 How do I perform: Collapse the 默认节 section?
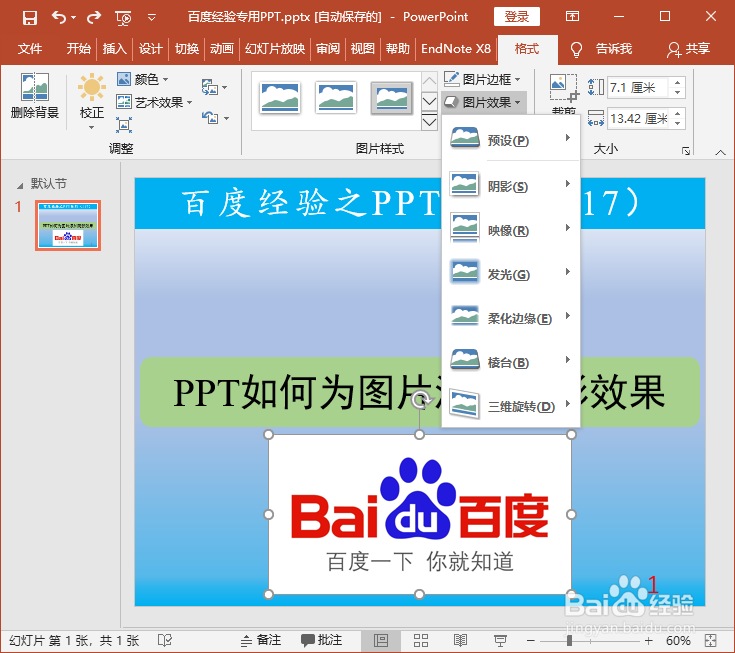[x=20, y=186]
